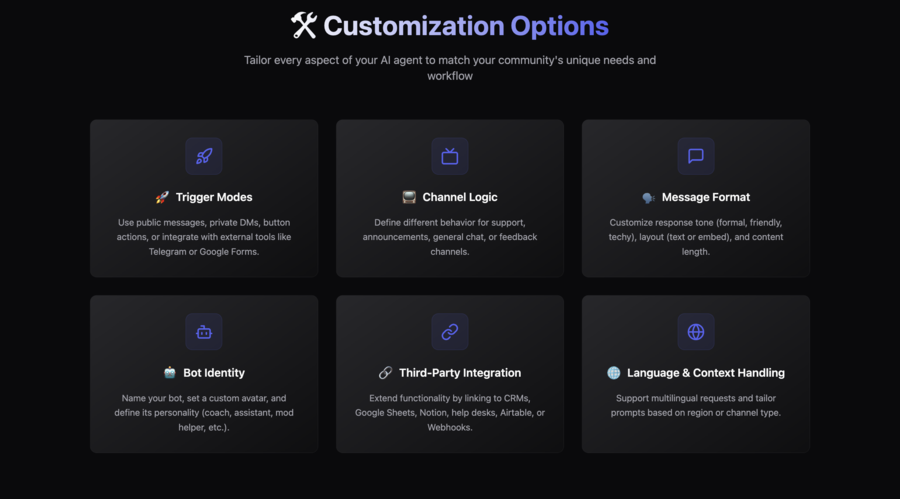900x499 pixels.
Task: Click the Customization Options page heading
Action: pyautogui.click(x=466, y=26)
